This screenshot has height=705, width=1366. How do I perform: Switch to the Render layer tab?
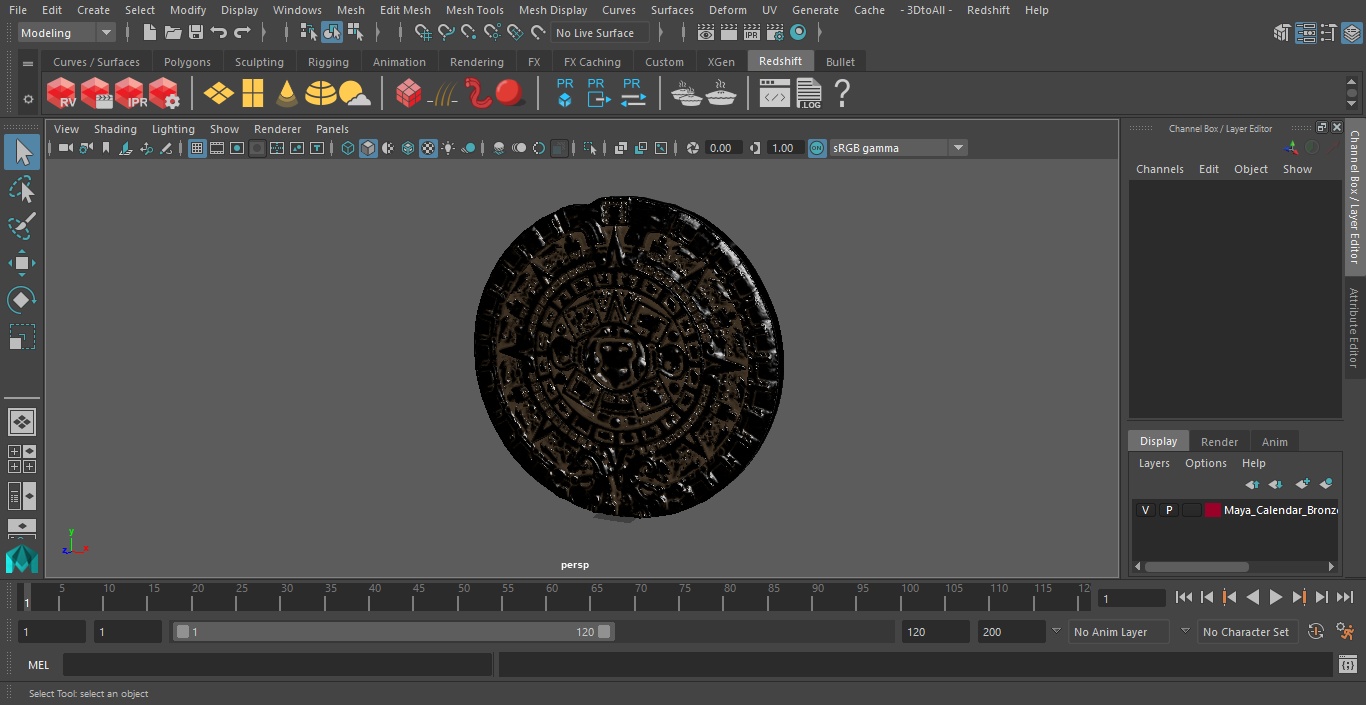tap(1219, 442)
